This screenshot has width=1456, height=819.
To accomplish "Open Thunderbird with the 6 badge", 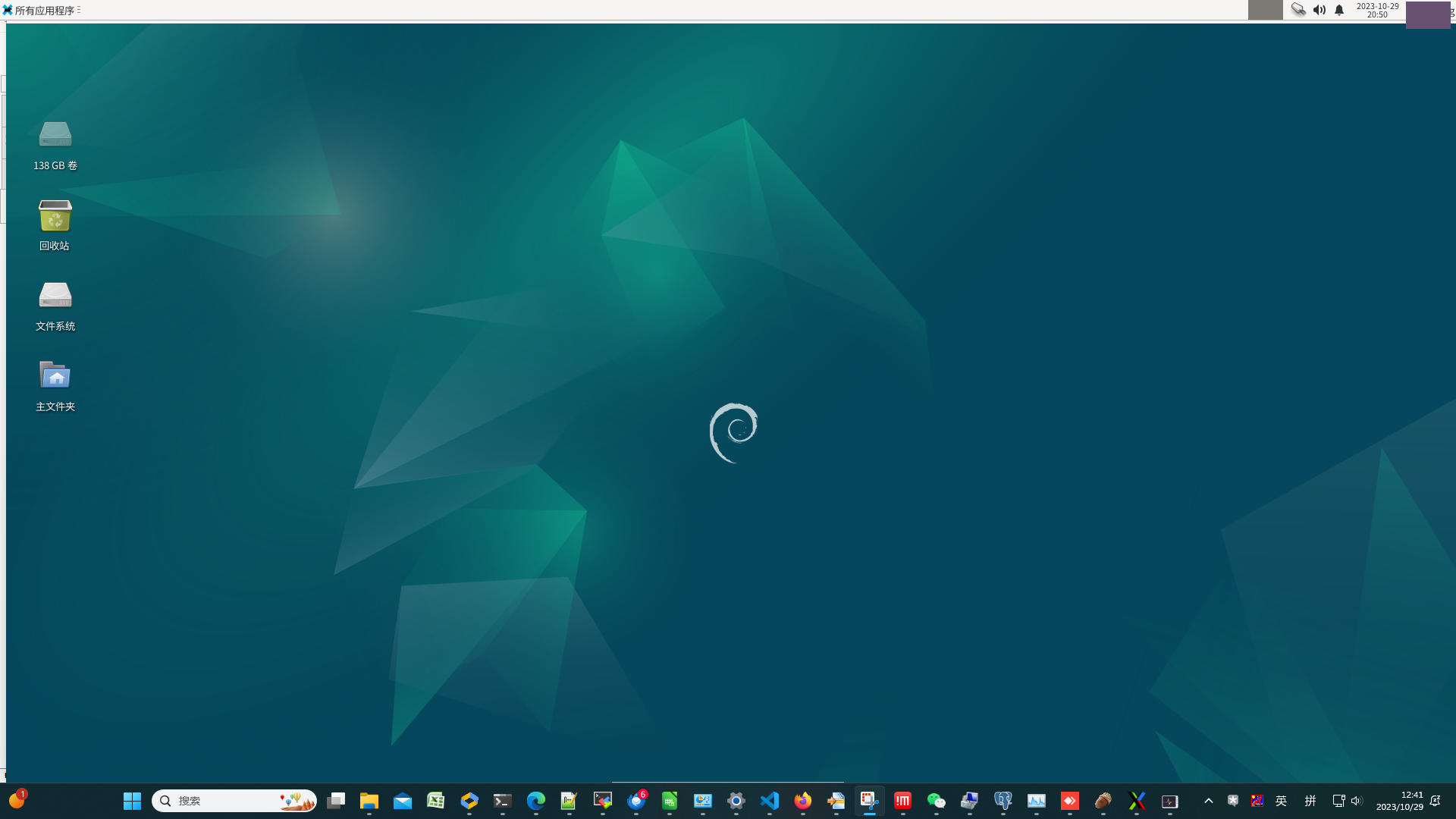I will (x=636, y=801).
